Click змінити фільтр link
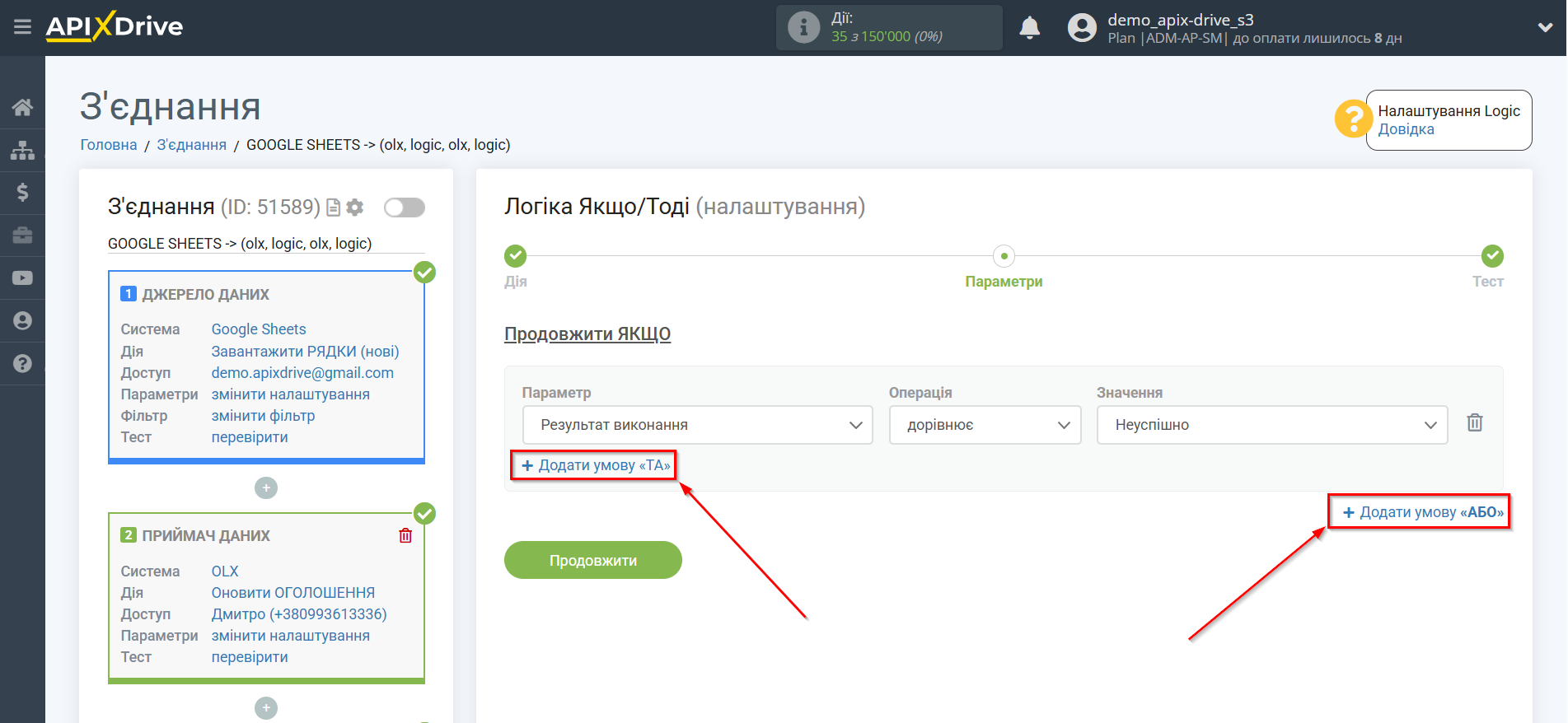The height and width of the screenshot is (723, 1568). click(x=264, y=416)
